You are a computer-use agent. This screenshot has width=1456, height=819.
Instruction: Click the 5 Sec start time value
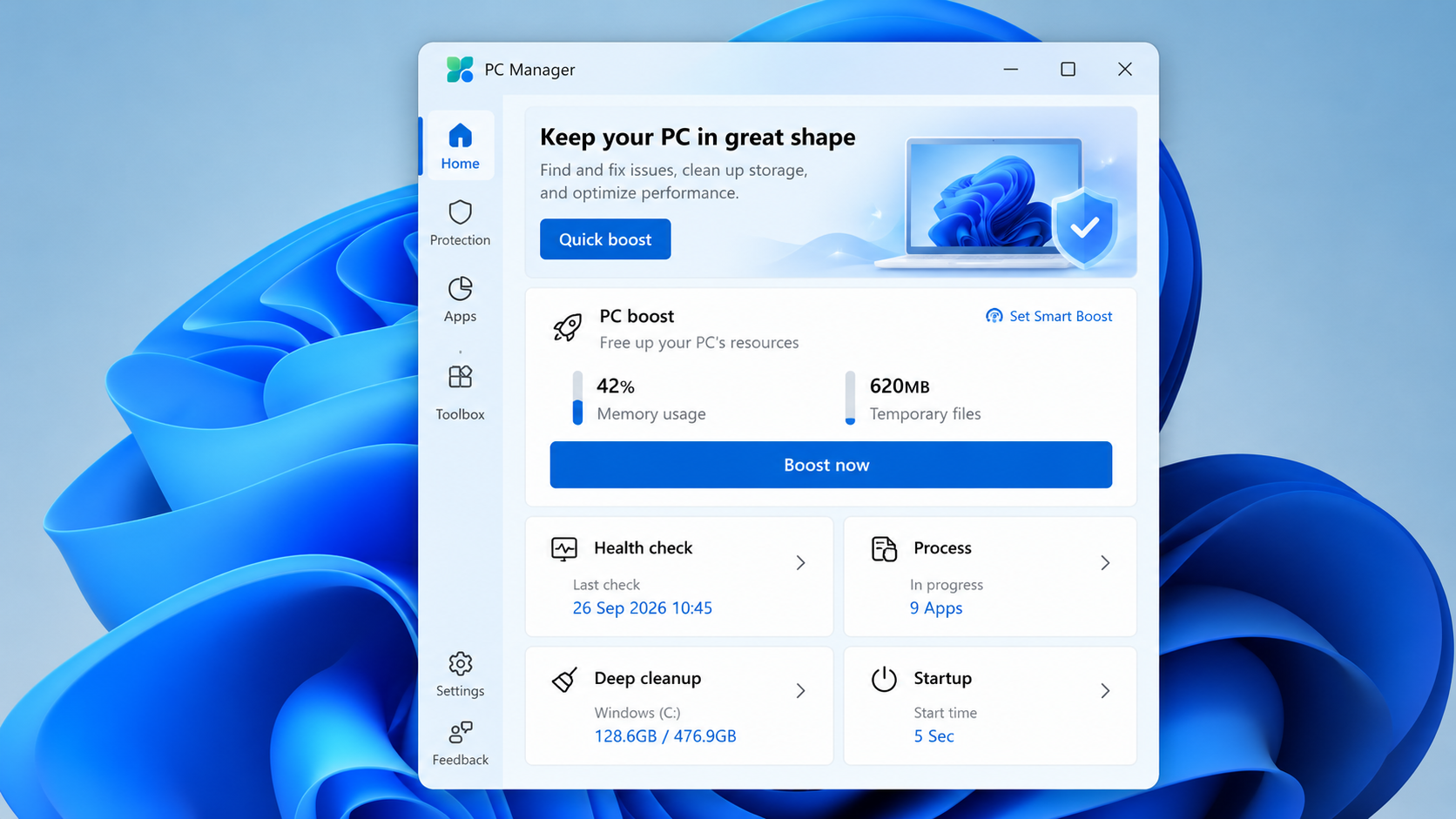(x=934, y=736)
